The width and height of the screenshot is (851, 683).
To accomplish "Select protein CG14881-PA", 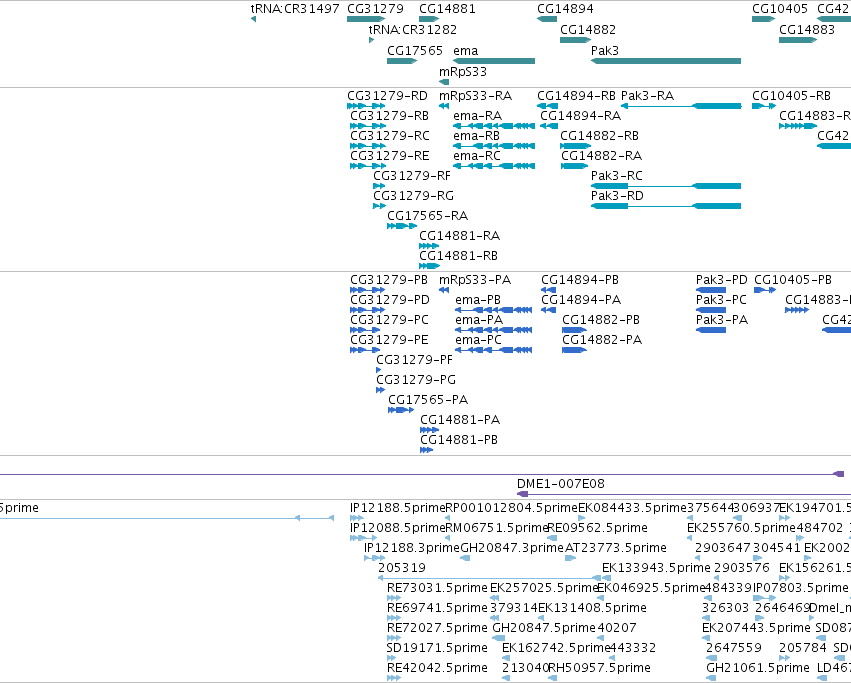I will click(x=429, y=430).
